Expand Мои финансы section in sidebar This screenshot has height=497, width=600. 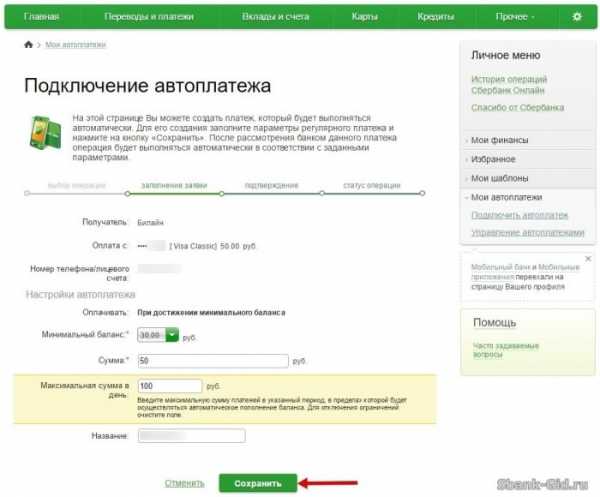point(501,140)
